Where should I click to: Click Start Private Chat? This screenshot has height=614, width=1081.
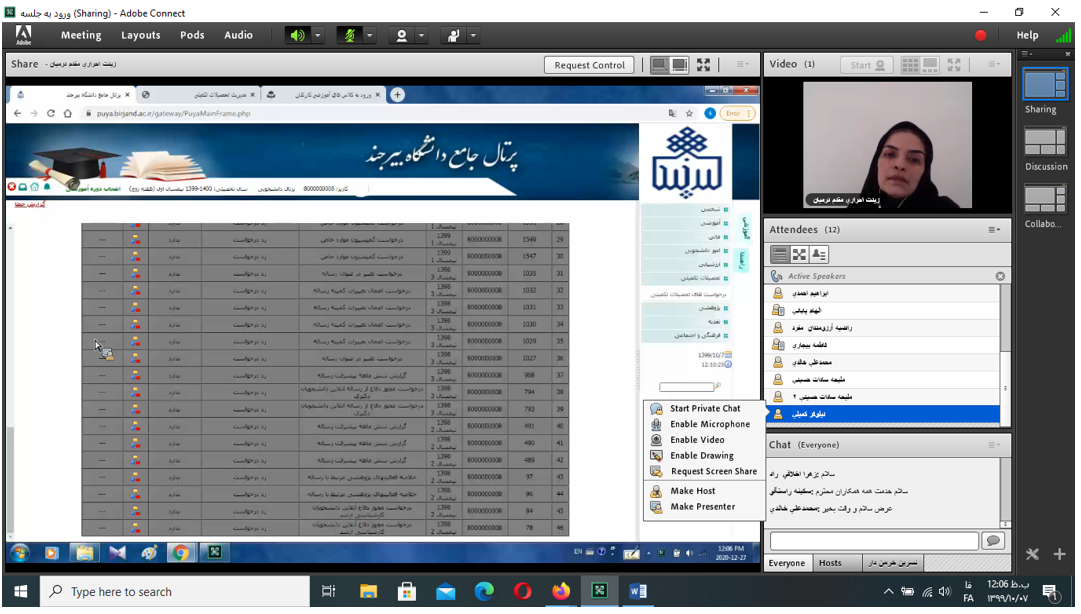[x=705, y=409]
